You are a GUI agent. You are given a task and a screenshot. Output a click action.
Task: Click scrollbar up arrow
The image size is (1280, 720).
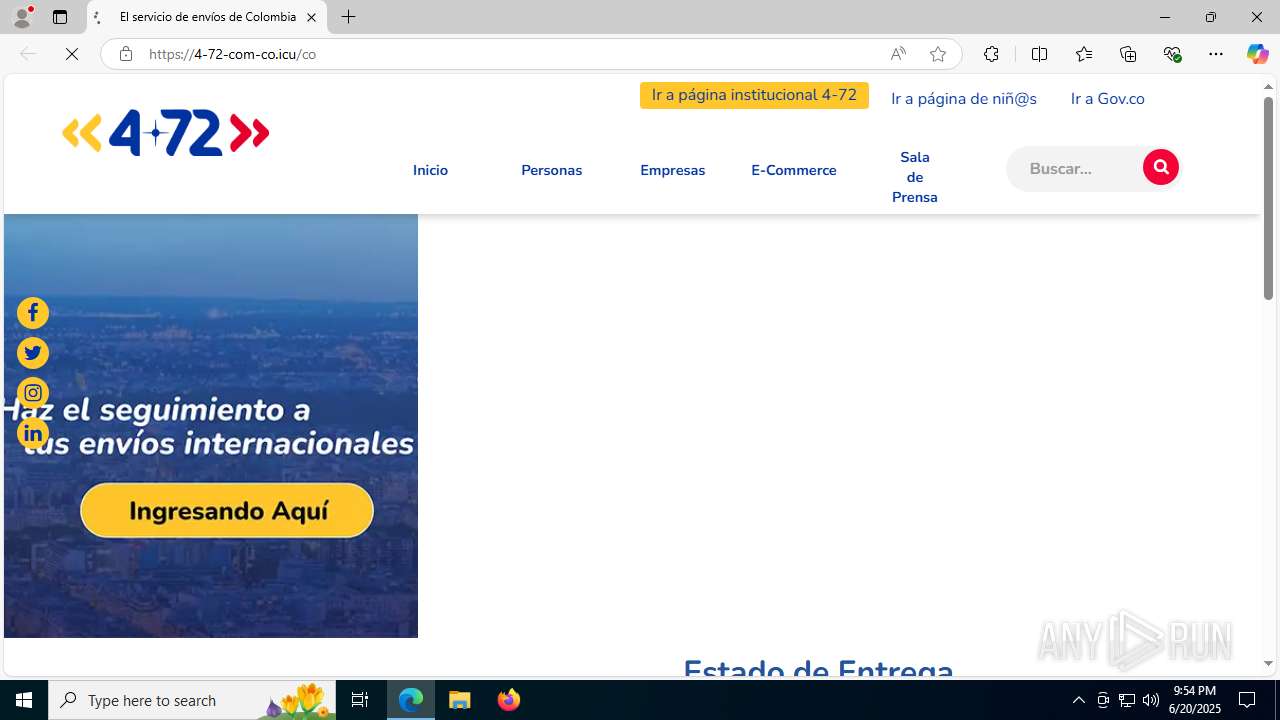(1268, 87)
